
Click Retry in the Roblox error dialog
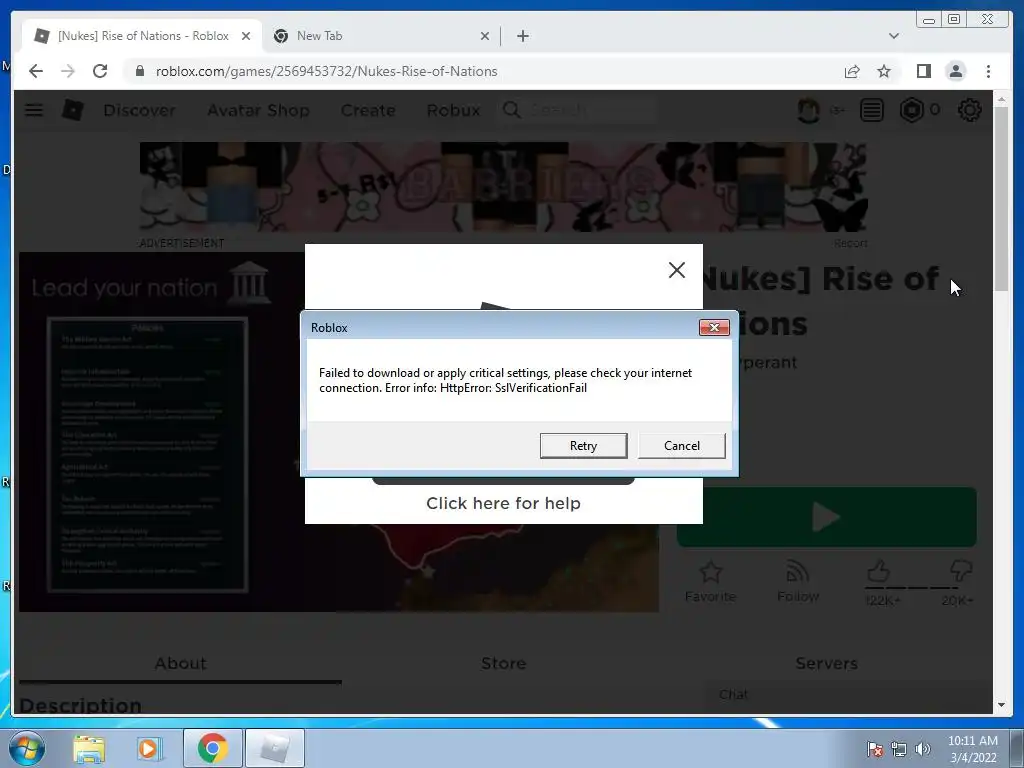pyautogui.click(x=583, y=445)
